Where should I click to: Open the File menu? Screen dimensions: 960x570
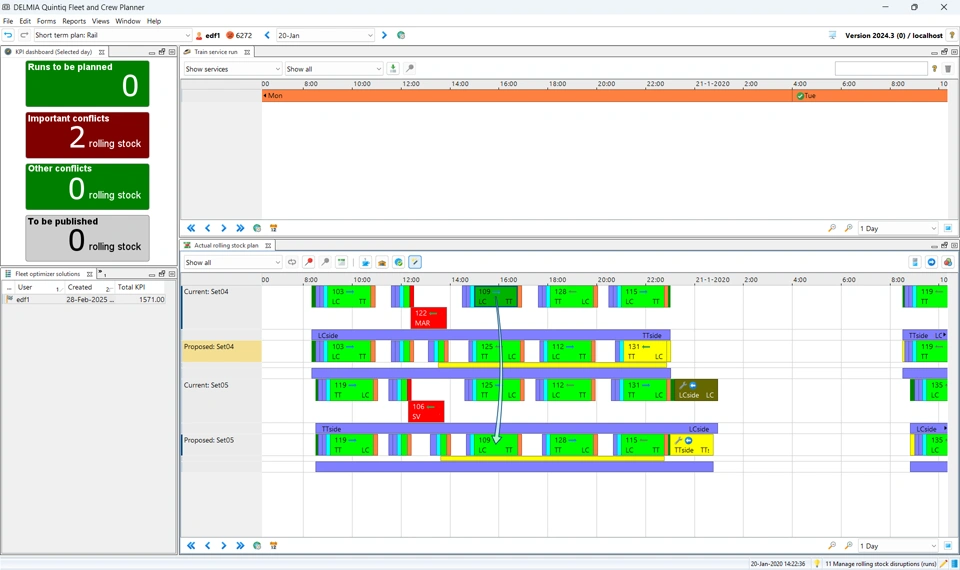pyautogui.click(x=8, y=21)
